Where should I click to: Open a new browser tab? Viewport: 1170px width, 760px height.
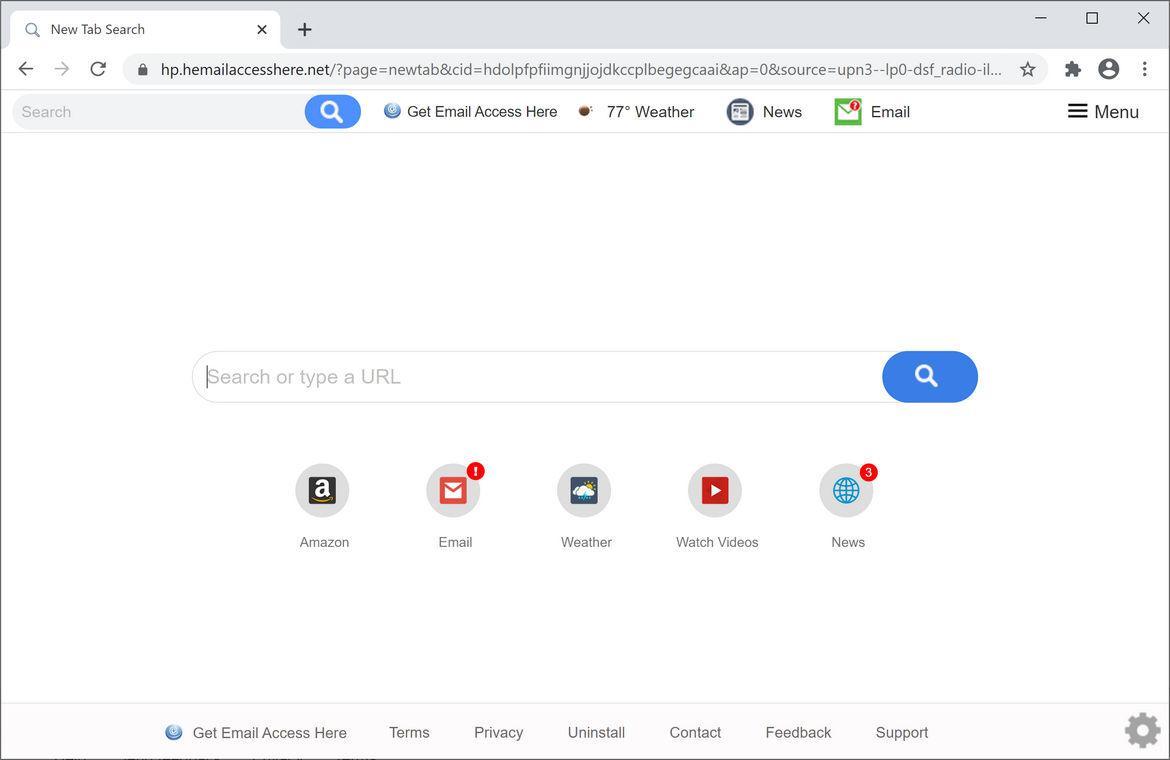(x=304, y=29)
